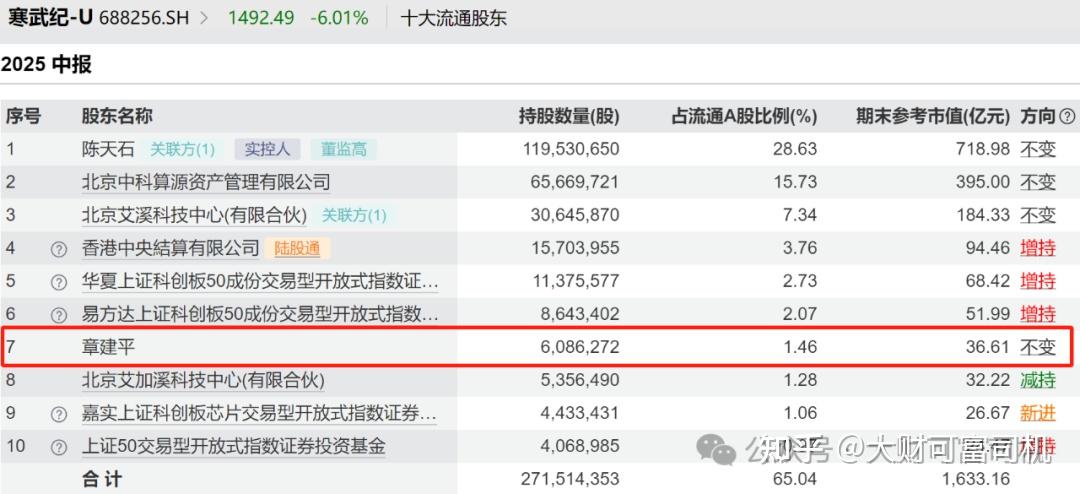This screenshot has width=1080, height=494.
Task: Click market value 718.98
Action: [x=982, y=149]
